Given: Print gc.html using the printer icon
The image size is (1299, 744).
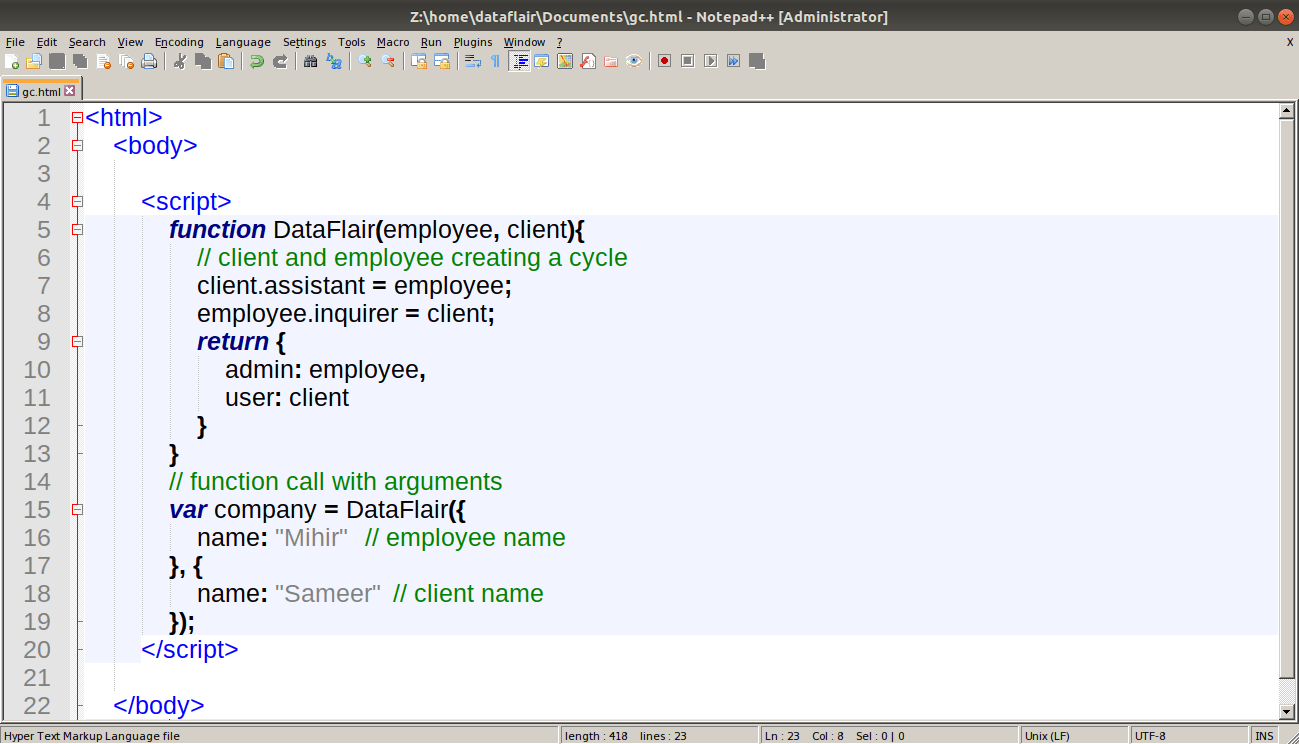Looking at the screenshot, I should click(x=150, y=61).
